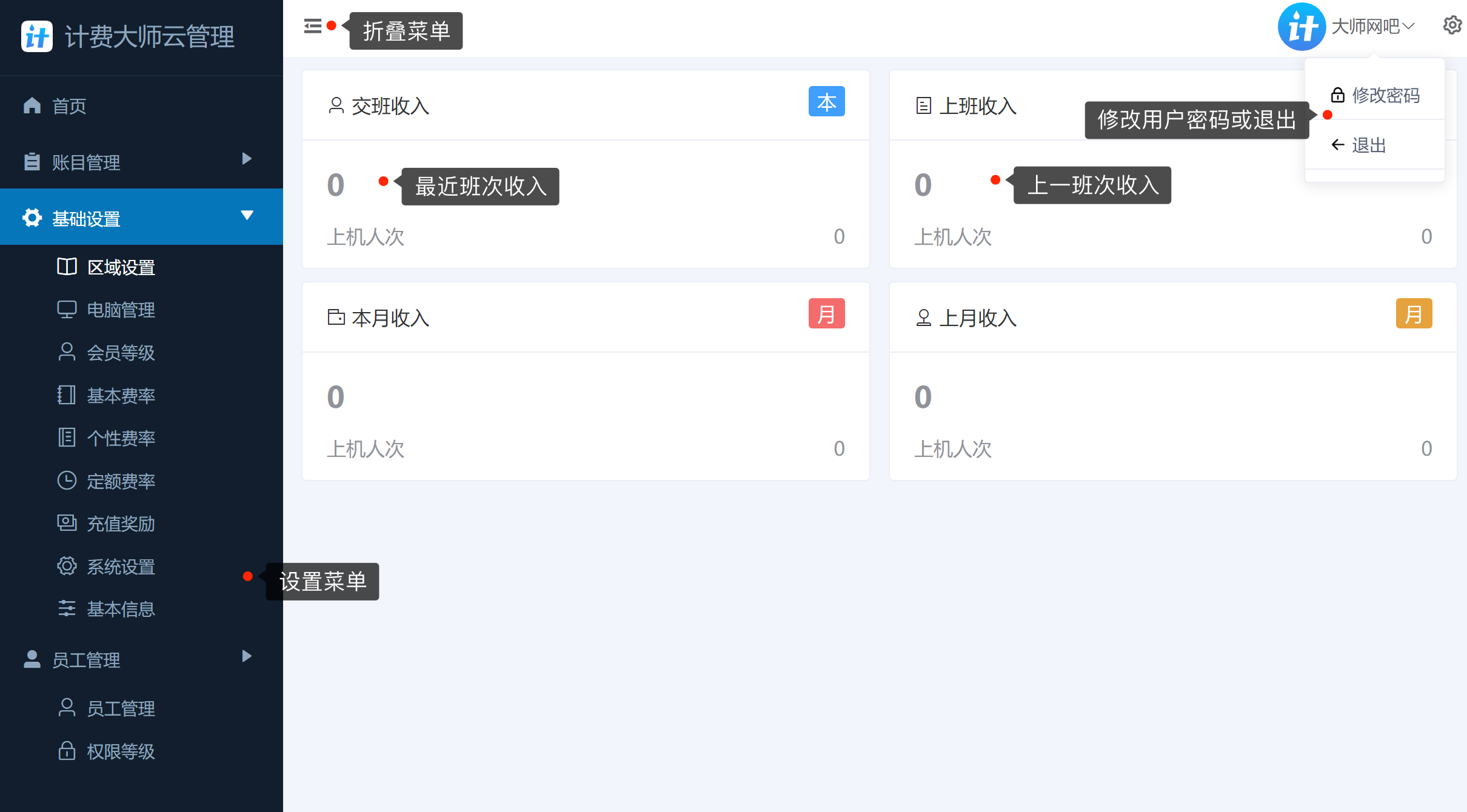Open 电脑管理 in the sidebar
1467x812 pixels.
point(141,309)
